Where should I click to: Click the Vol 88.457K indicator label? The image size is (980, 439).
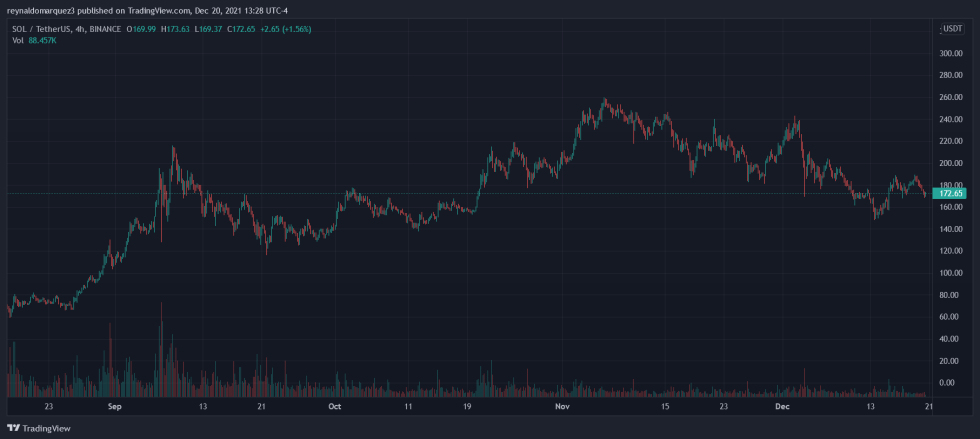coord(32,40)
